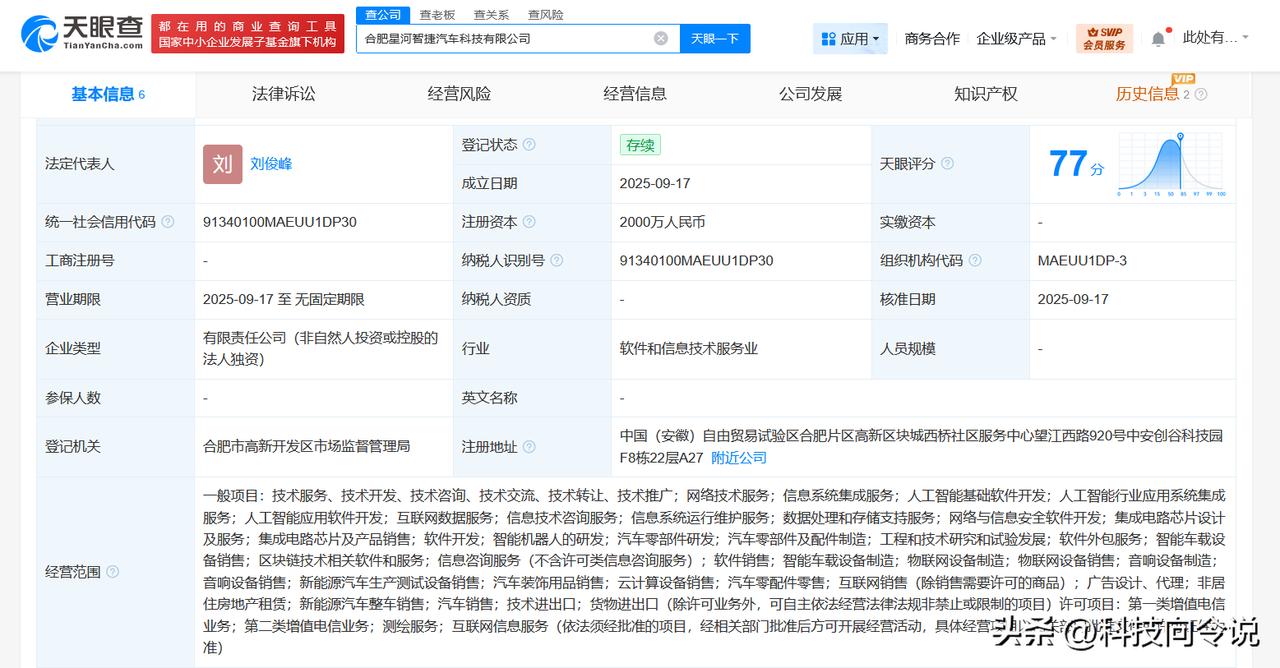Open the 知识产权 tab
Image resolution: width=1280 pixels, height=668 pixels.
[986, 94]
